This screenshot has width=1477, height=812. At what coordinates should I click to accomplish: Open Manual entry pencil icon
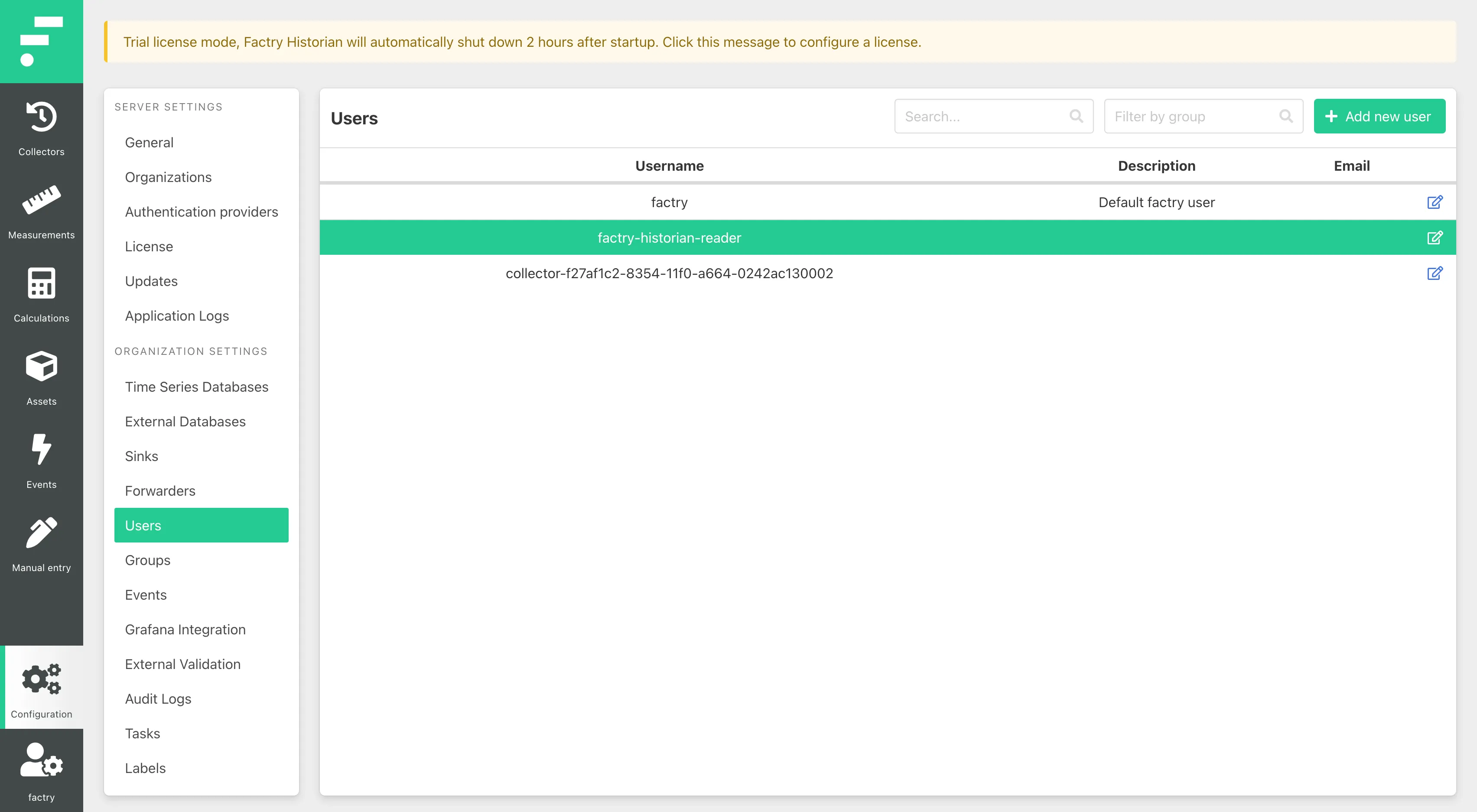pyautogui.click(x=41, y=532)
